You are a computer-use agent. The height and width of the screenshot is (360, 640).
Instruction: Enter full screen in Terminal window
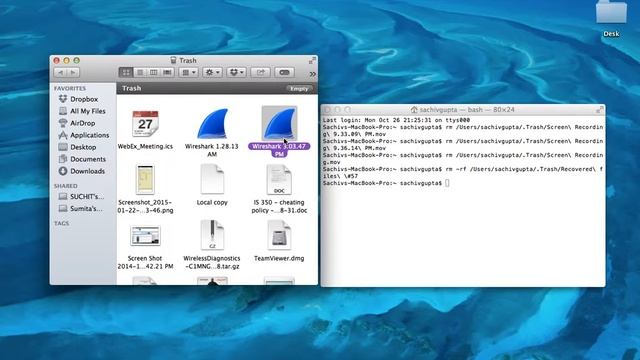pos(600,110)
